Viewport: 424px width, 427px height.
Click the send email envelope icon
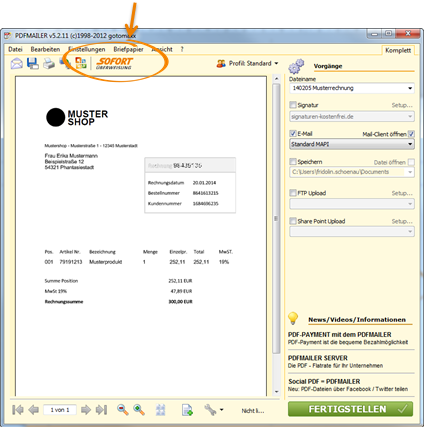click(17, 63)
